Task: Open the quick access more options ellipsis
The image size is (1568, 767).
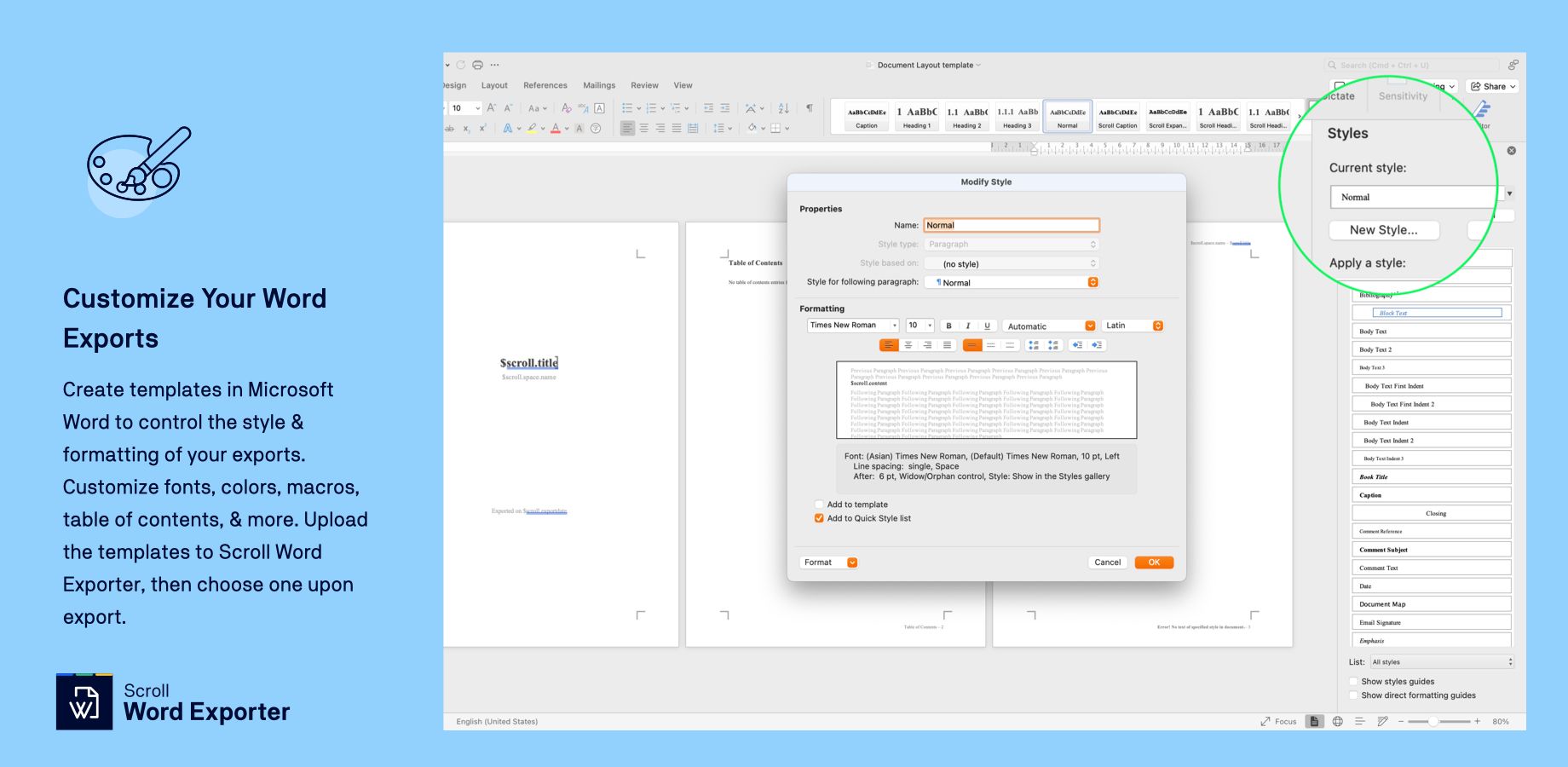Action: (x=494, y=65)
